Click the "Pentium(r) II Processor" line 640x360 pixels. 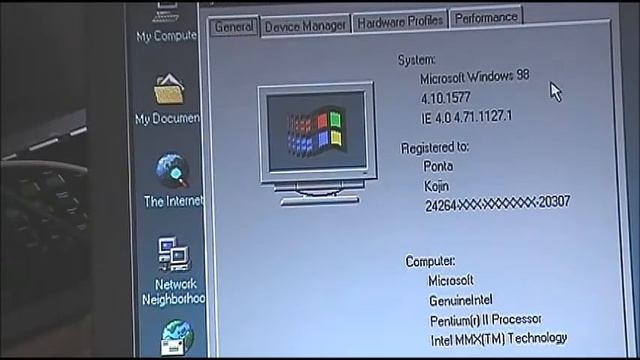point(486,320)
